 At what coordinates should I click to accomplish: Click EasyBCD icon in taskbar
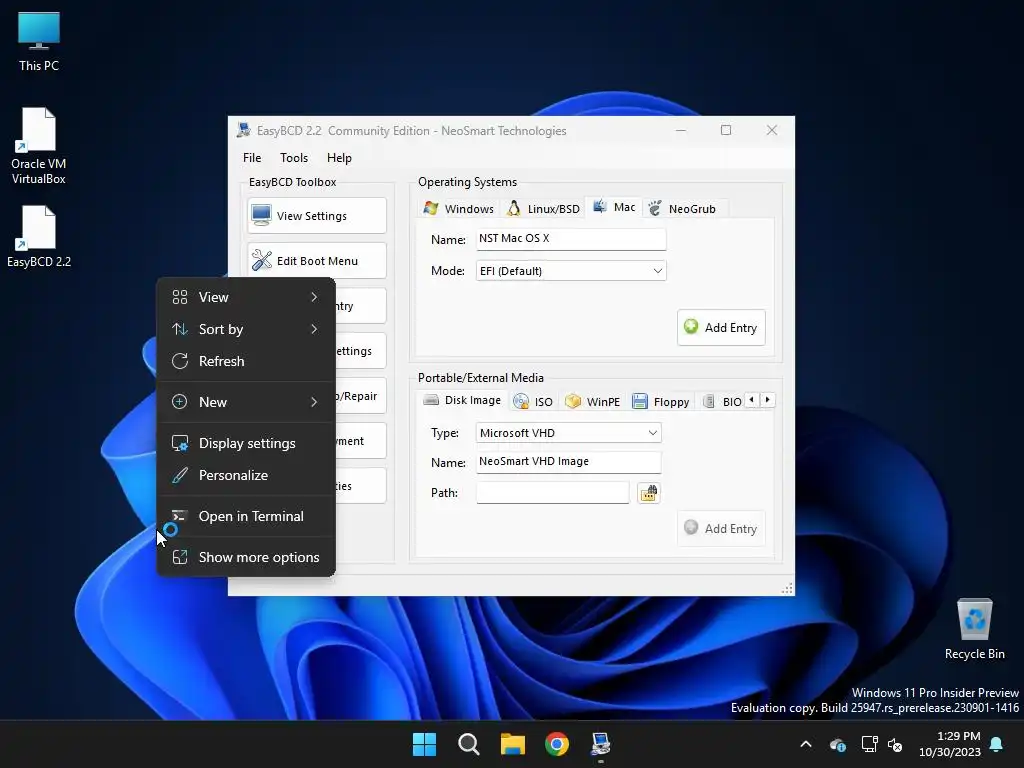click(601, 744)
